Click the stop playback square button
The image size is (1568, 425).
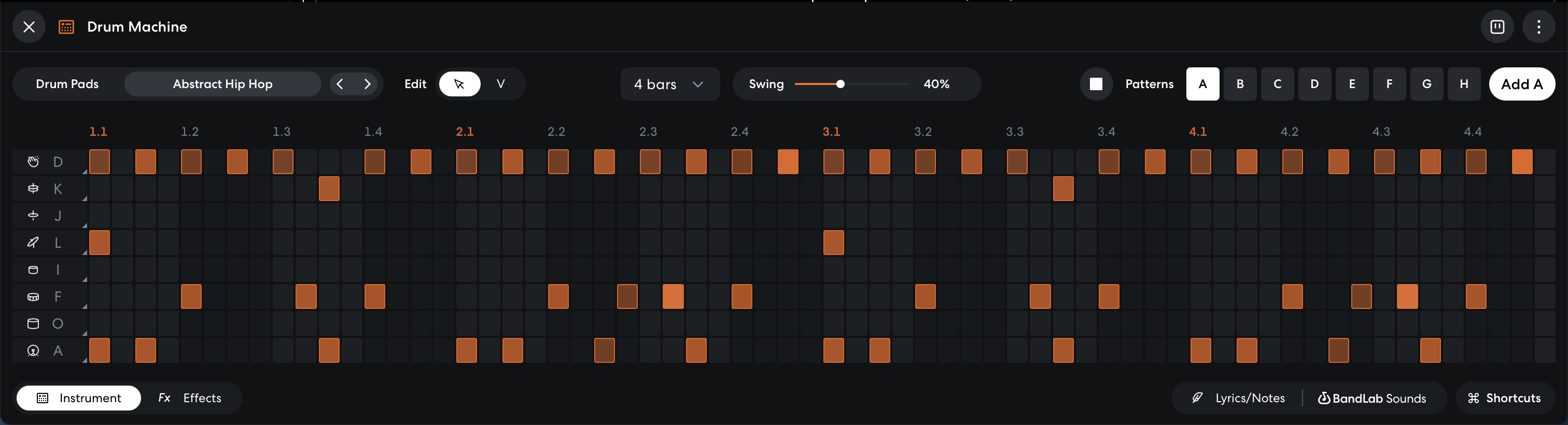tap(1096, 84)
